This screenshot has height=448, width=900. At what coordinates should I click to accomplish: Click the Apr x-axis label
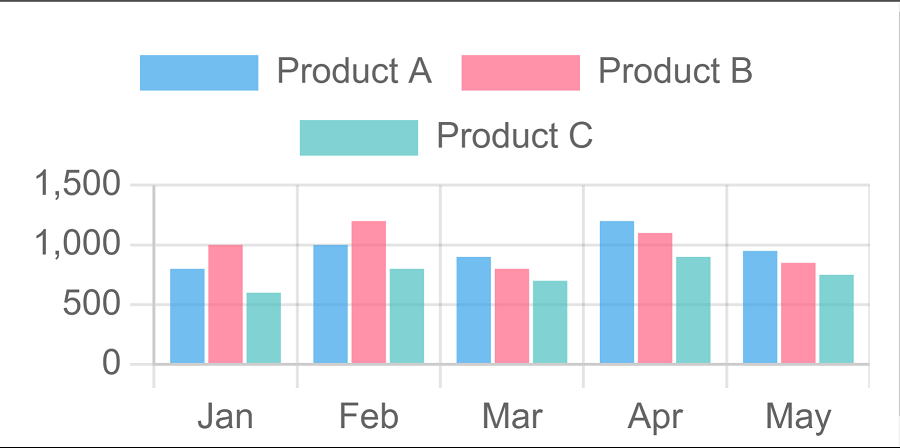655,416
